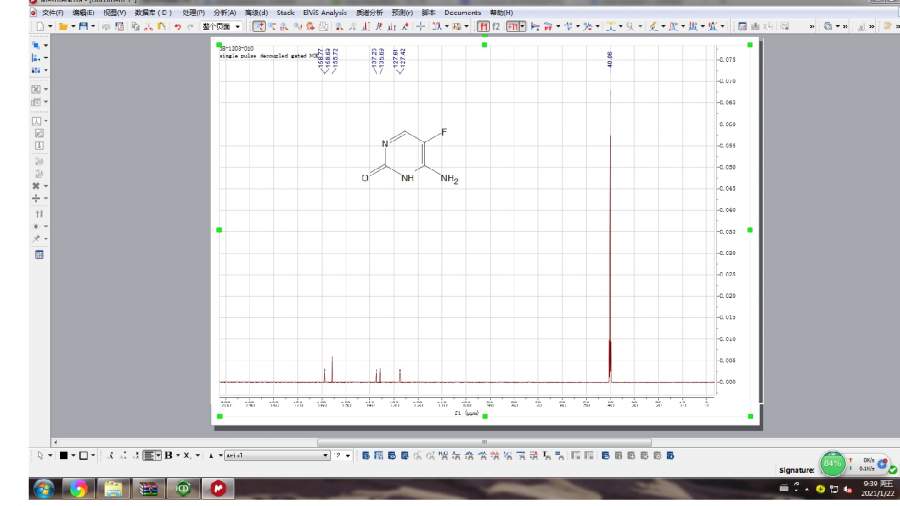Open the Stack menu
Image resolution: width=900 pixels, height=506 pixels.
(x=286, y=13)
